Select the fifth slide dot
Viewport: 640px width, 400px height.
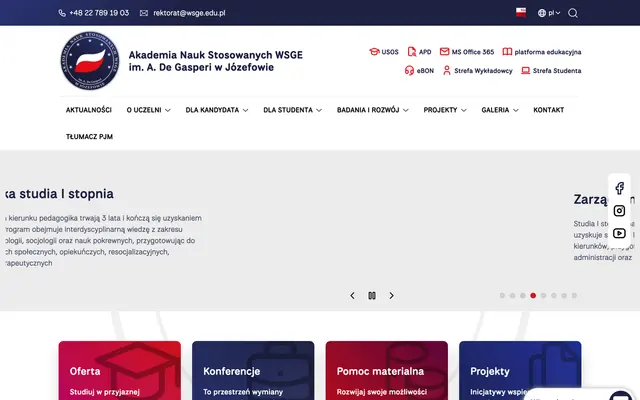(x=543, y=296)
